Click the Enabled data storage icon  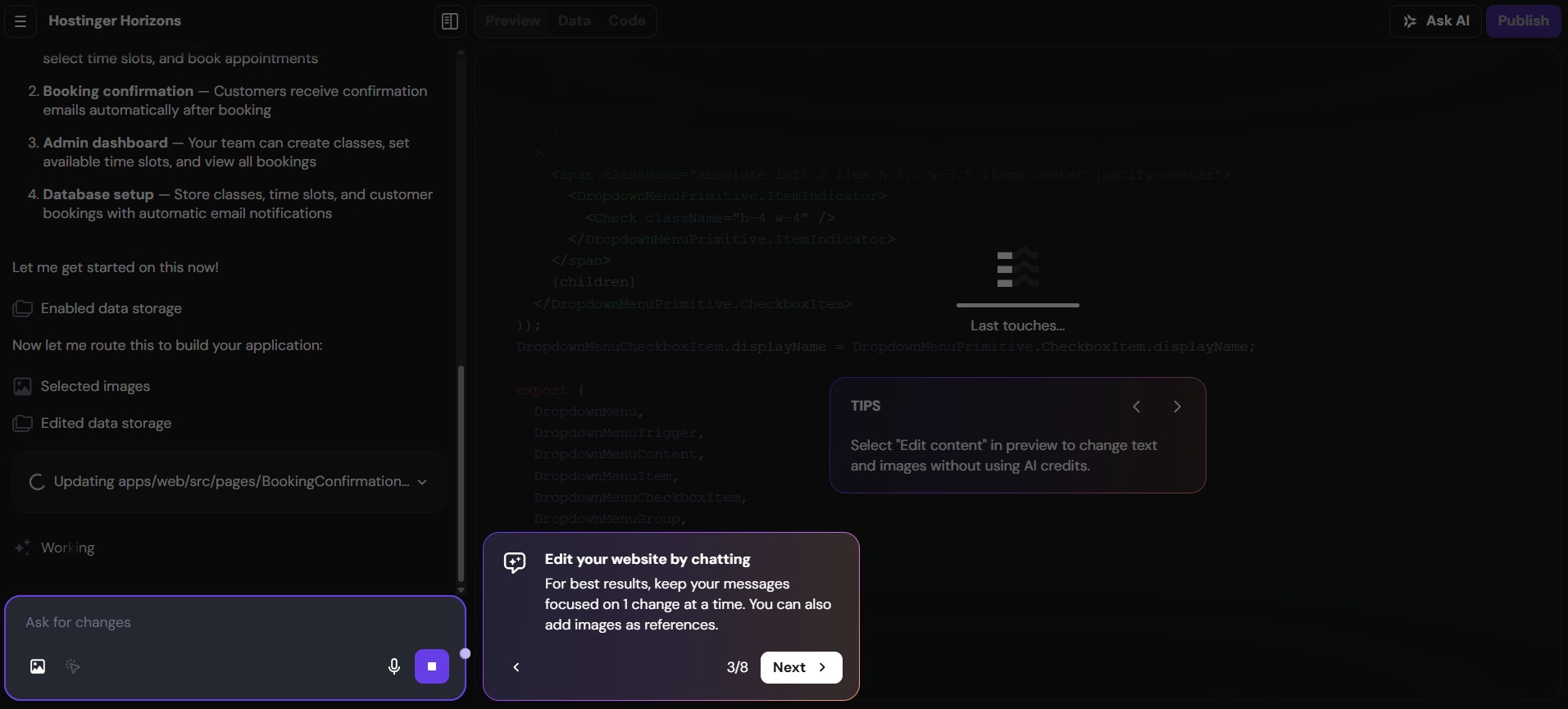23,309
